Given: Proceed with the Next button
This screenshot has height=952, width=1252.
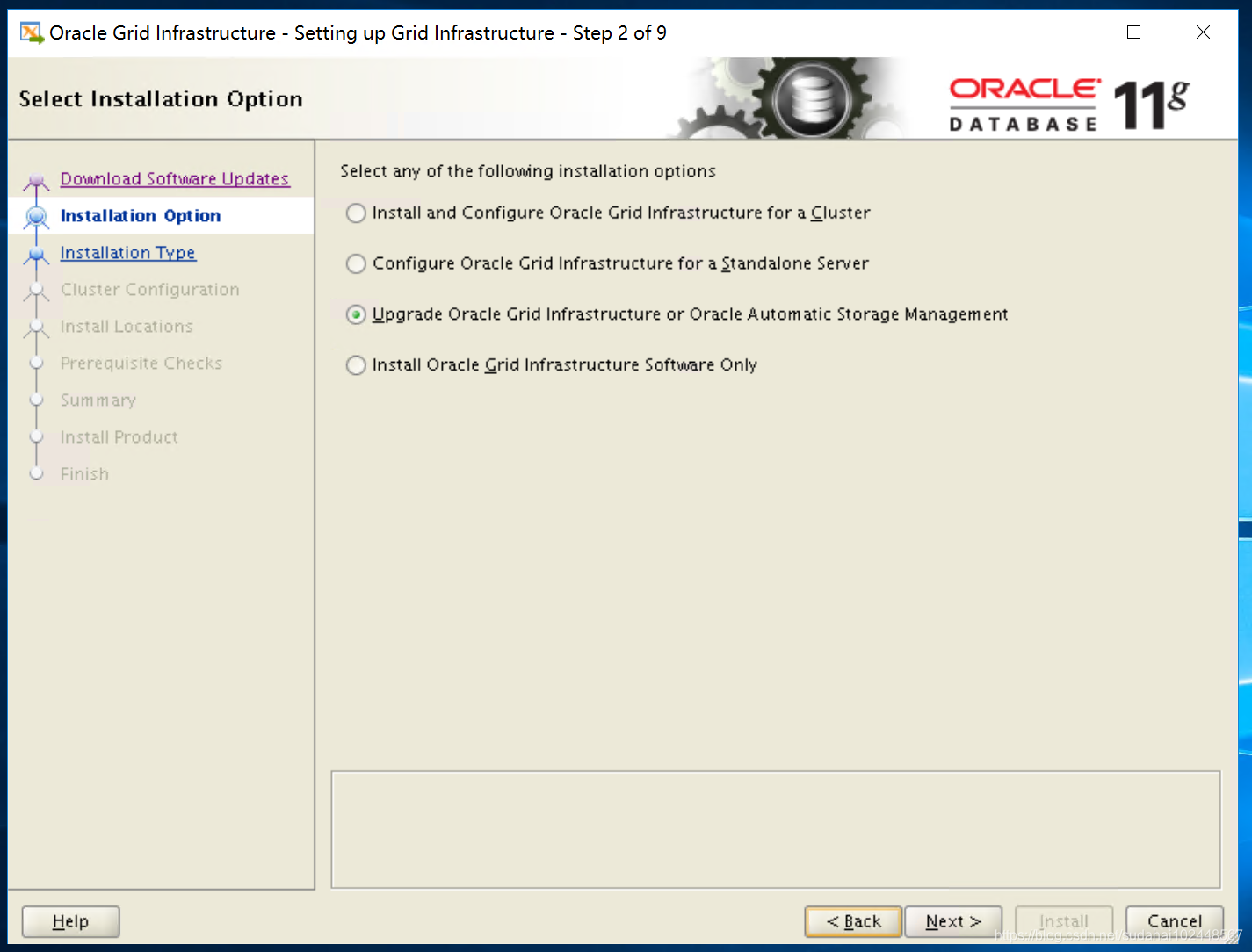Looking at the screenshot, I should pyautogui.click(x=953, y=921).
